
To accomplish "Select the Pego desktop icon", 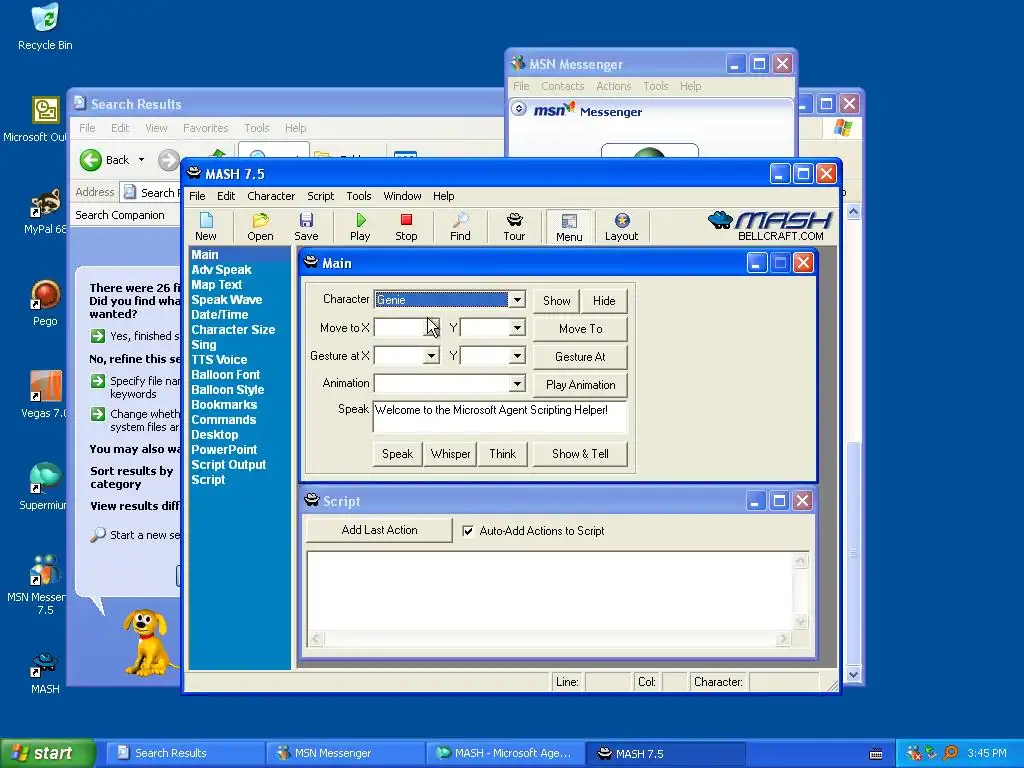I will point(44,295).
